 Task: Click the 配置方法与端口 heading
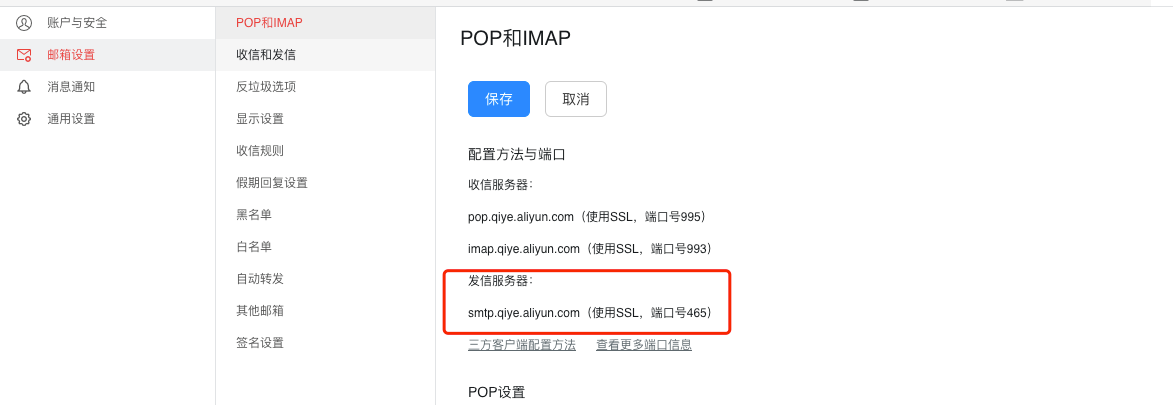[516, 155]
